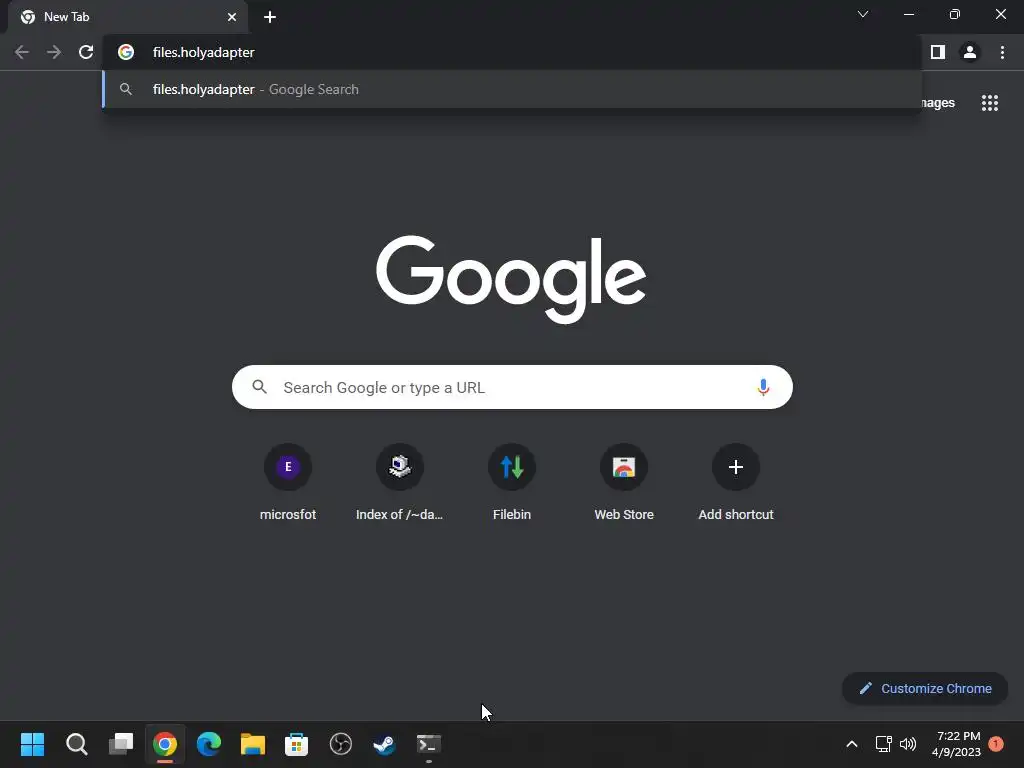Open the microsfot shortcut tile
1024x768 pixels.
pos(287,483)
